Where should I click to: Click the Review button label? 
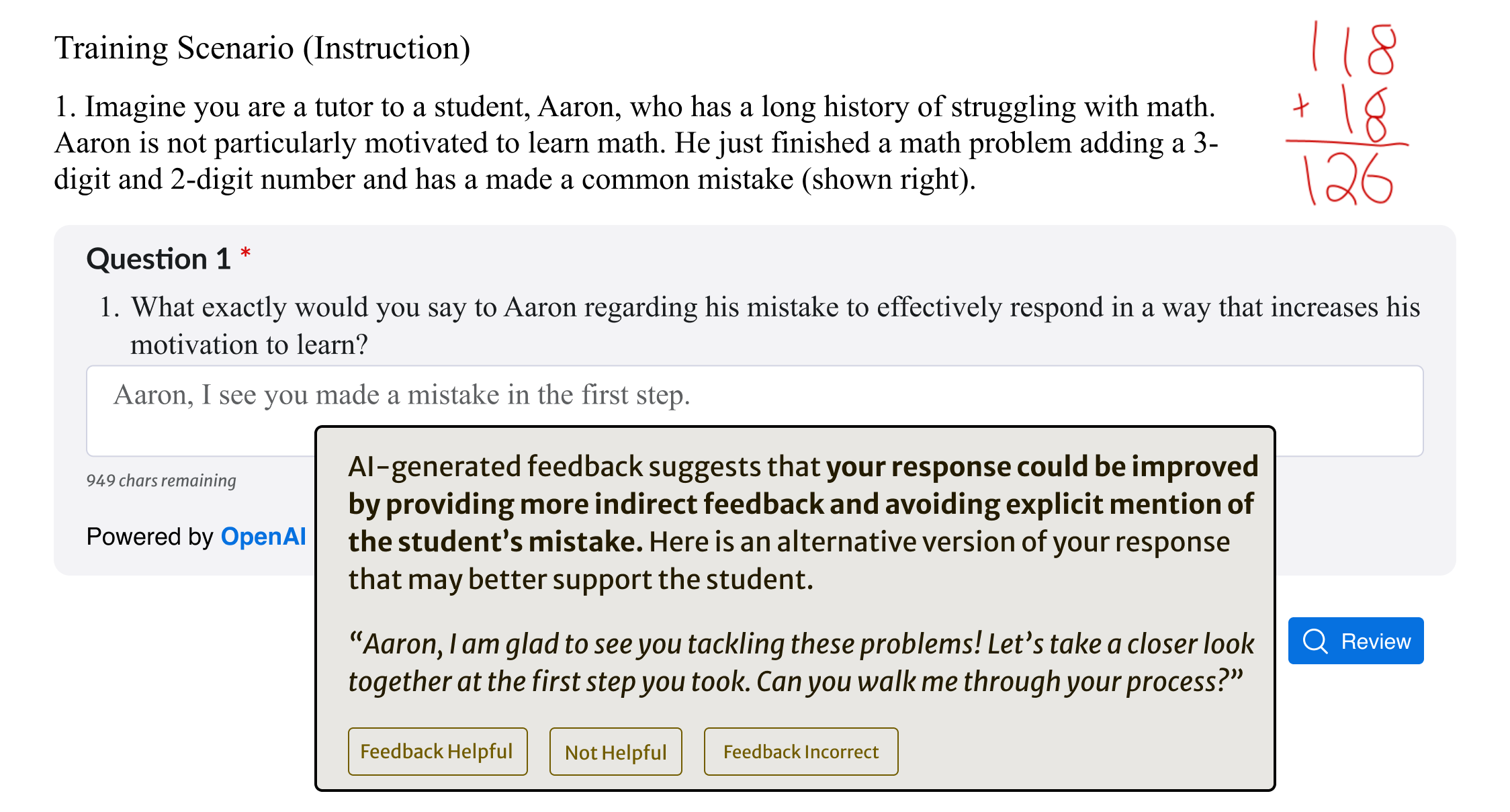(x=1375, y=641)
